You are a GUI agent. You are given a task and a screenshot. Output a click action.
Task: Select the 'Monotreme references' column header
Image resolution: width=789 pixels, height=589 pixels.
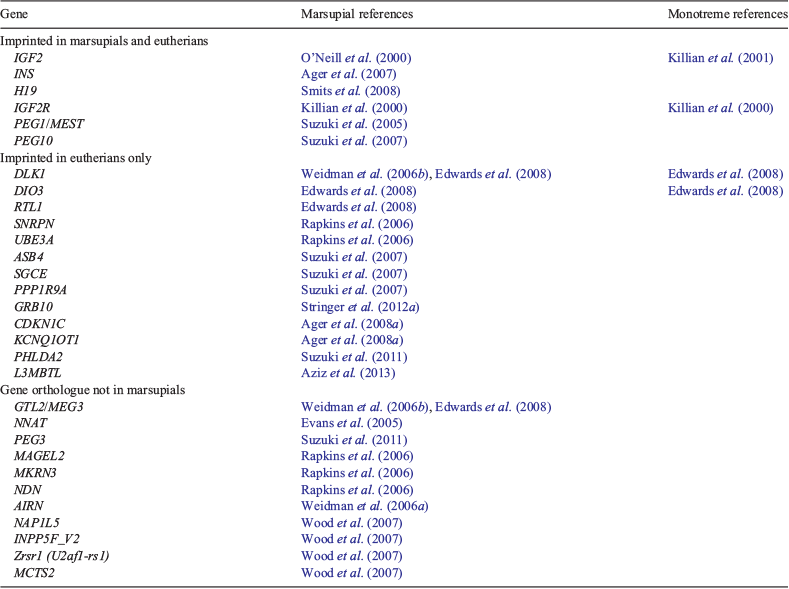[x=728, y=14]
